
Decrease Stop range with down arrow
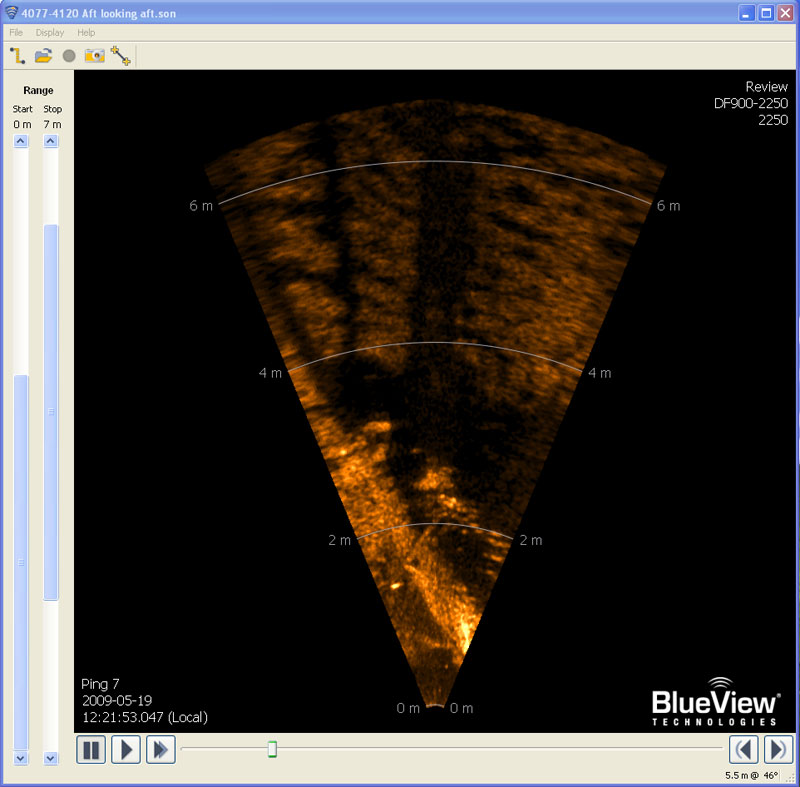pyautogui.click(x=52, y=759)
